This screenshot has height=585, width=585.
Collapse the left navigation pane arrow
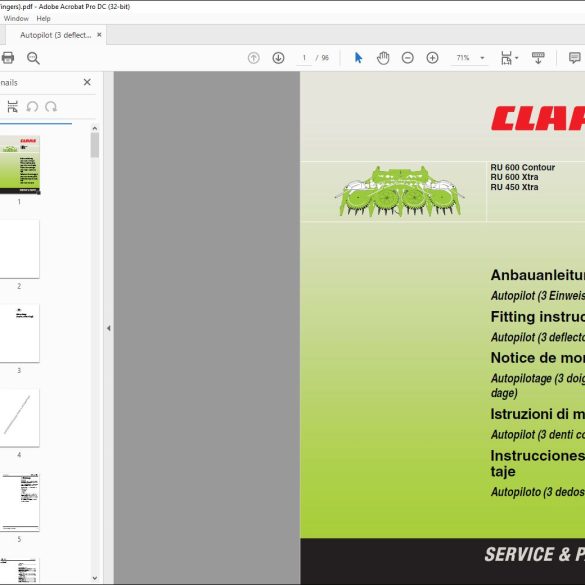[109, 328]
